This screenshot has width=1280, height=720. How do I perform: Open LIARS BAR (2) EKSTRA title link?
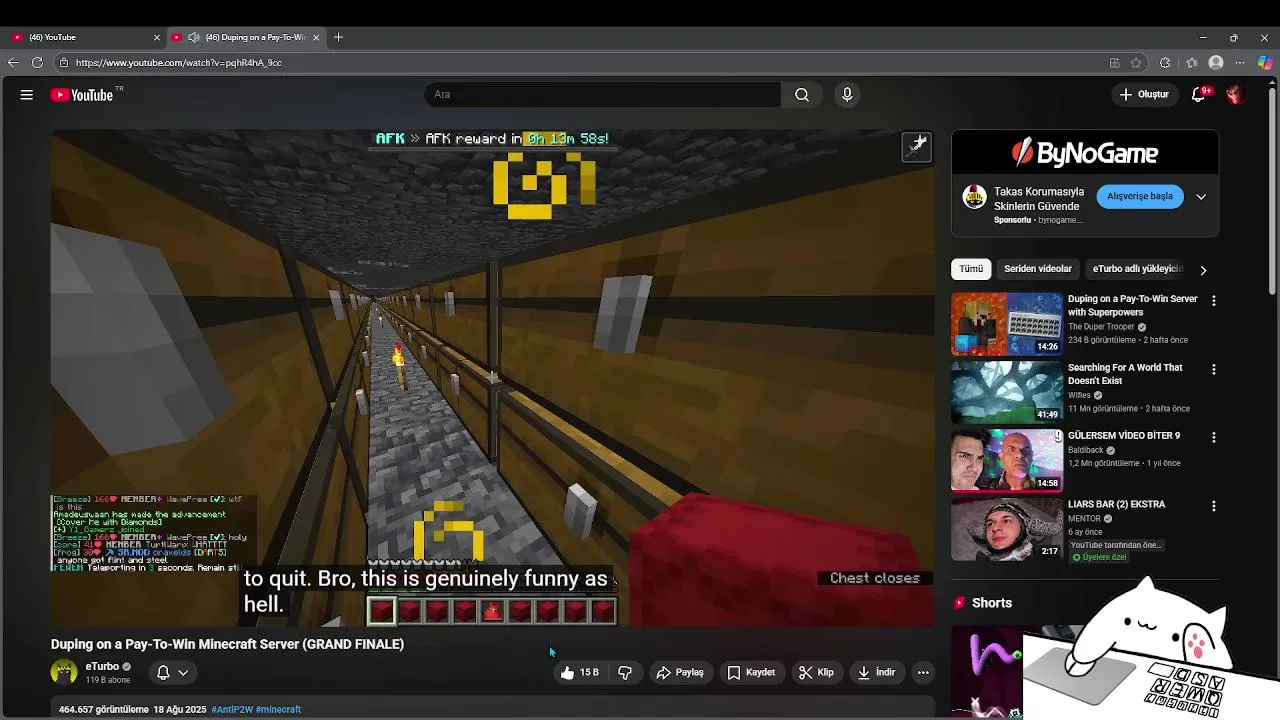pyautogui.click(x=1116, y=505)
